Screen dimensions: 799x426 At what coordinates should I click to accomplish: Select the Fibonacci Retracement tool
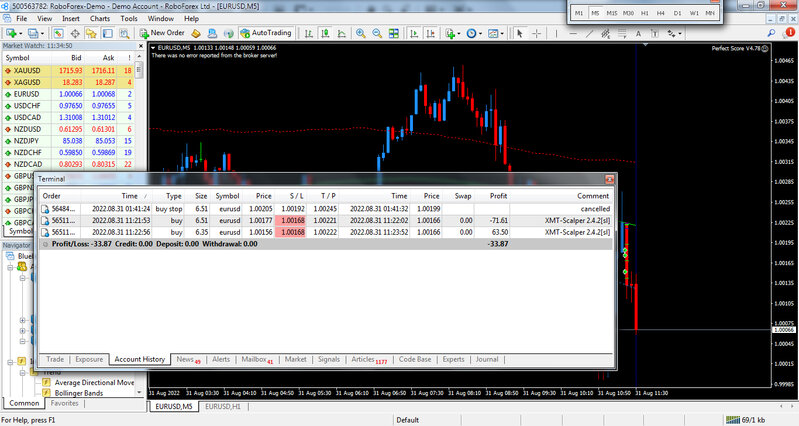tap(622, 33)
